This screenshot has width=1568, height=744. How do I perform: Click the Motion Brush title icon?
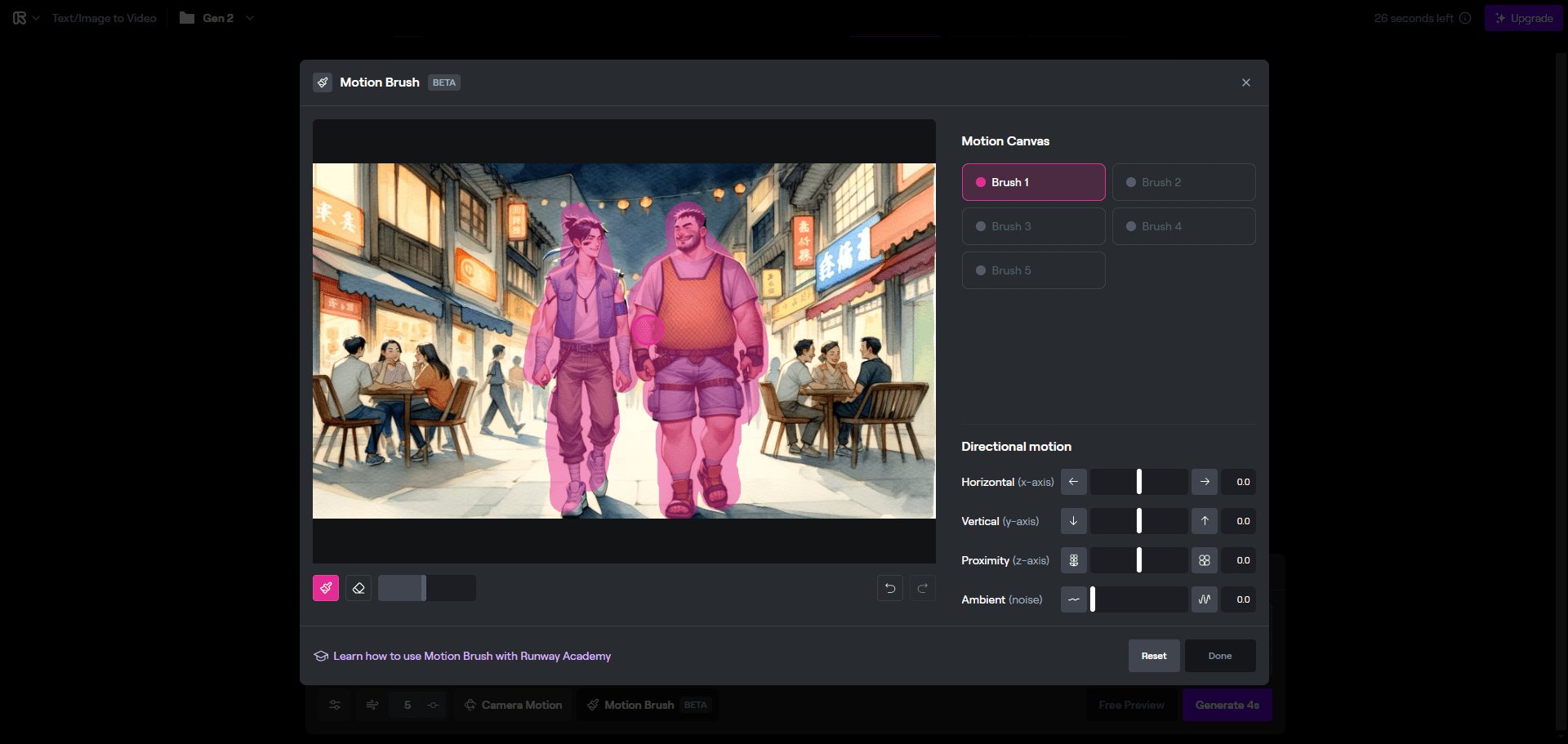pos(323,82)
